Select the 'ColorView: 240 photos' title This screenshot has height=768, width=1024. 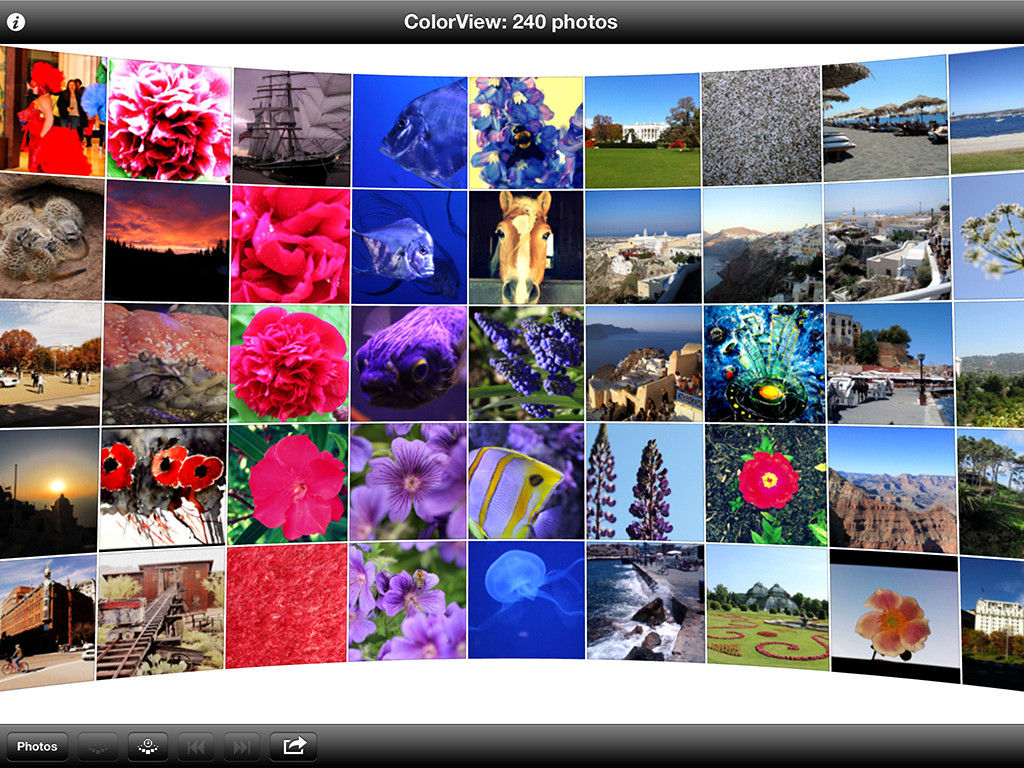511,22
